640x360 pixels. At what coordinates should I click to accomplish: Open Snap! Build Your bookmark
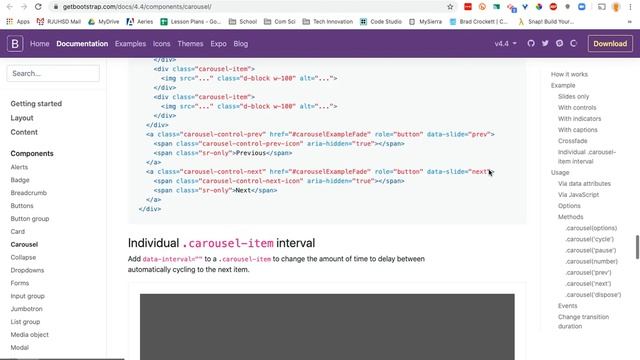(x=546, y=22)
